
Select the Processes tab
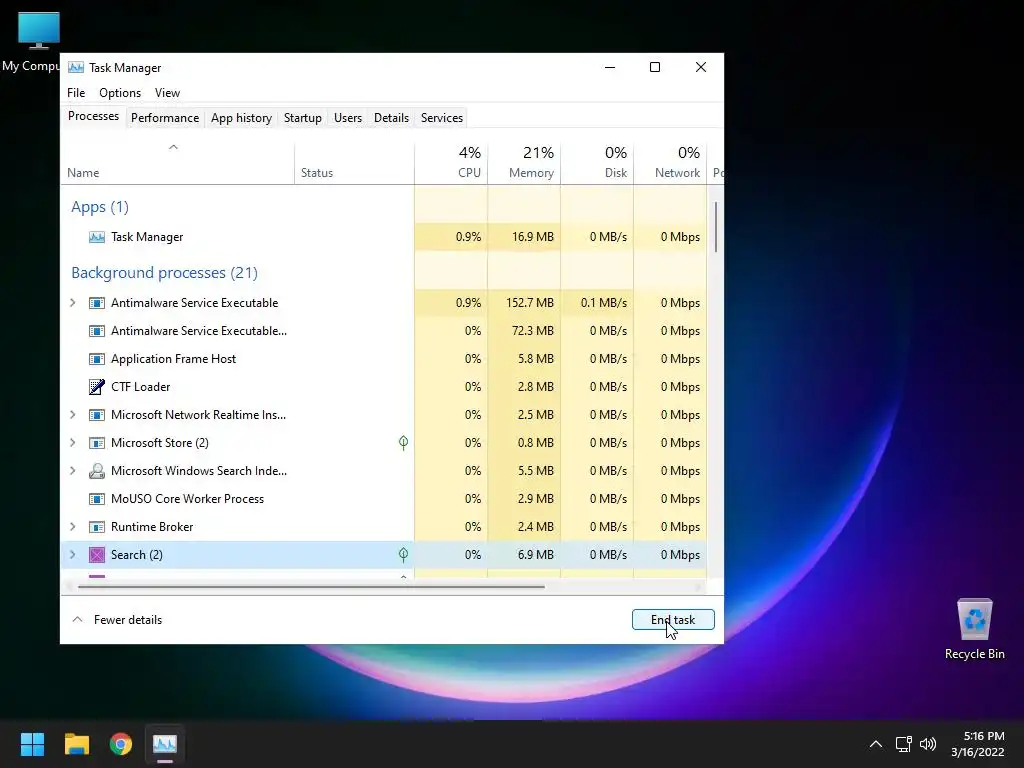pos(93,116)
